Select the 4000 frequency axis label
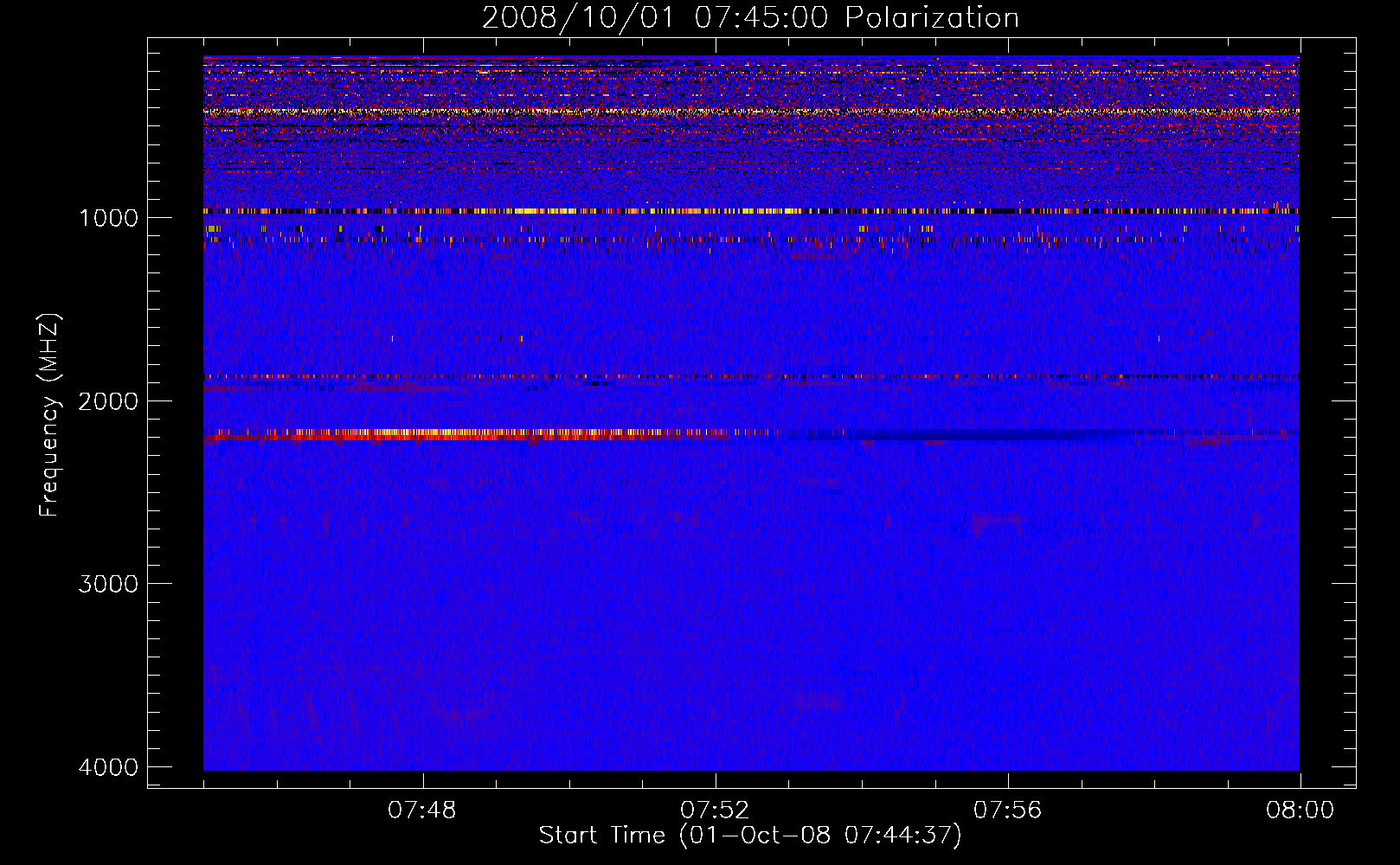Image resolution: width=1400 pixels, height=865 pixels. coord(108,767)
